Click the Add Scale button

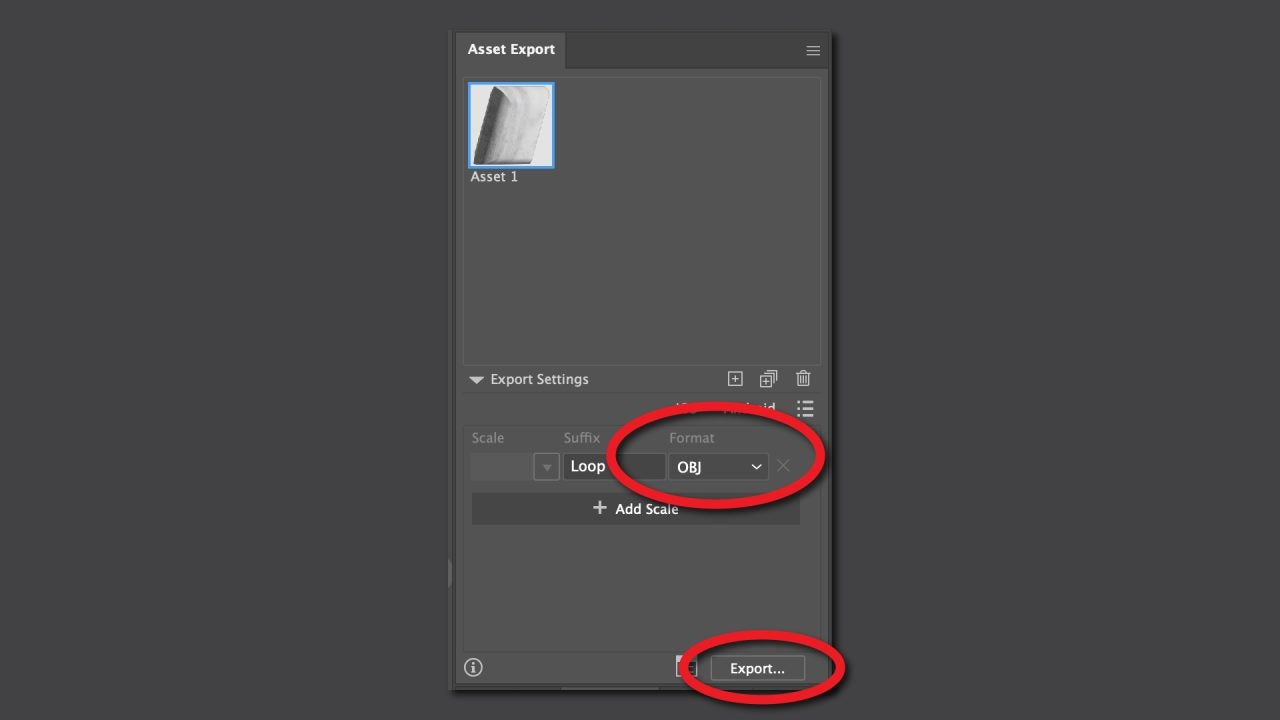coord(635,509)
